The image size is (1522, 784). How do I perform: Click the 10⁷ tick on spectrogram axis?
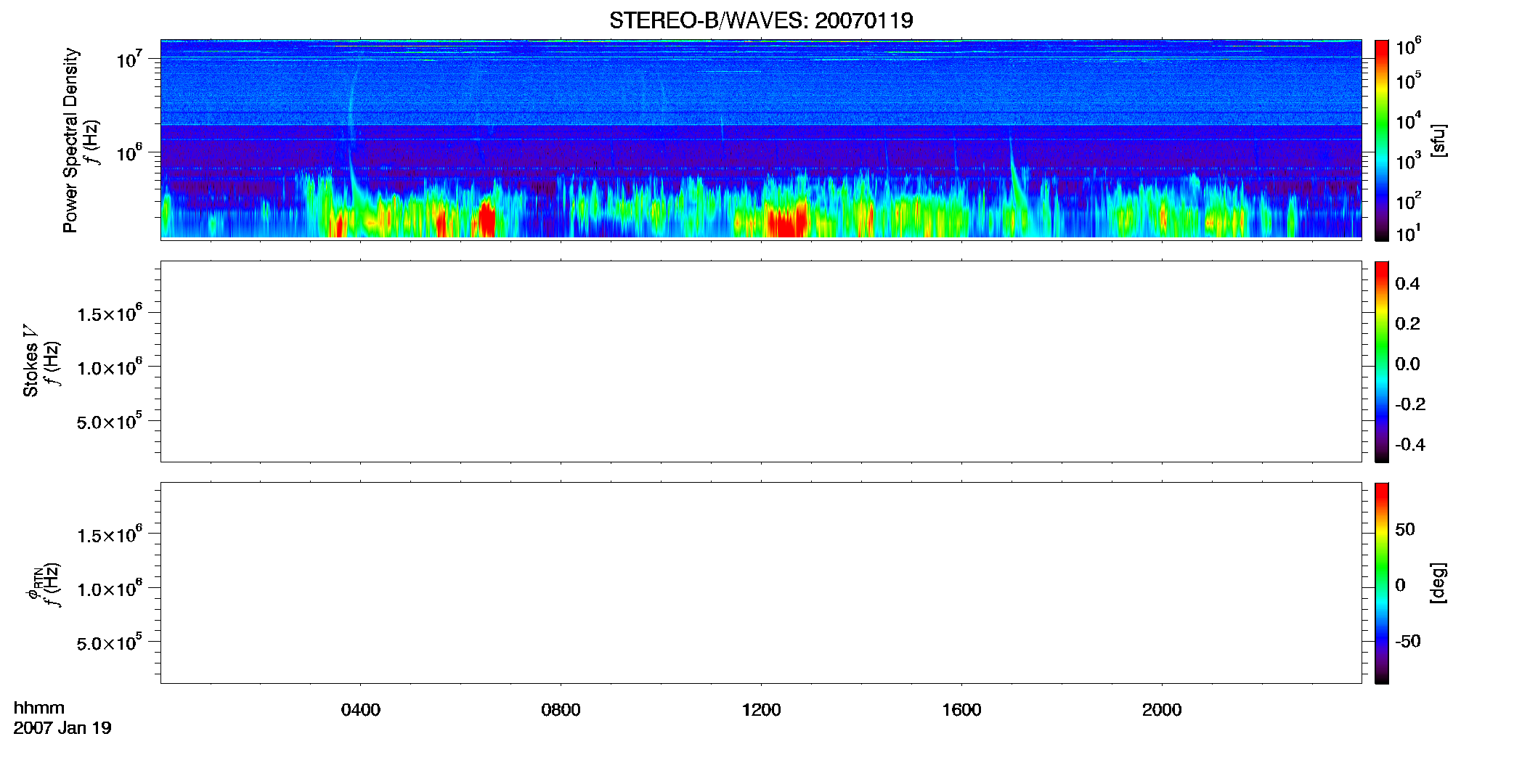tap(129, 59)
